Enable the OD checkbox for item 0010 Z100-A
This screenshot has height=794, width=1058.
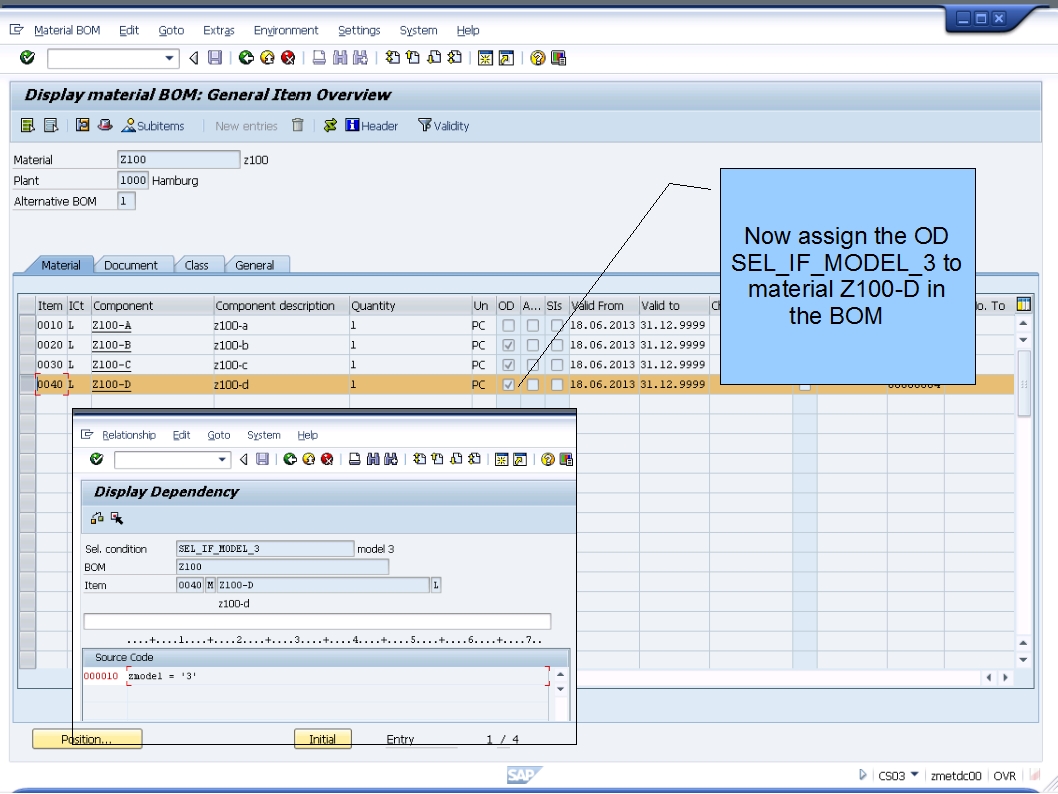(x=506, y=325)
